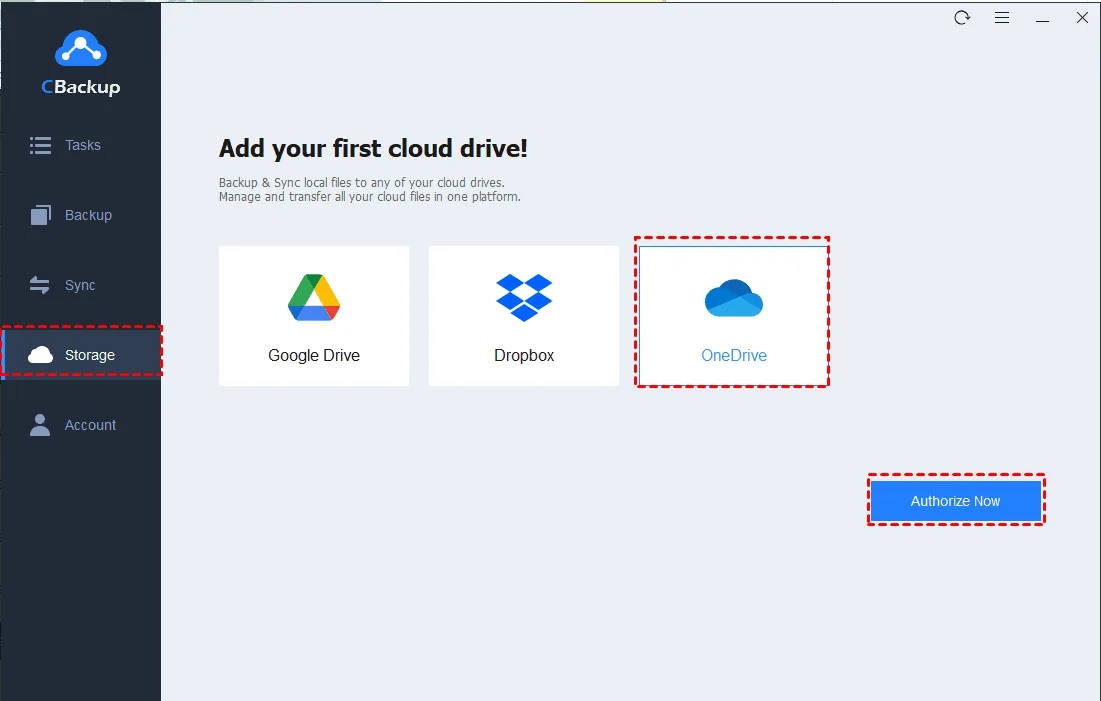This screenshot has width=1101, height=701.
Task: Click the Account person icon
Action: tap(40, 425)
